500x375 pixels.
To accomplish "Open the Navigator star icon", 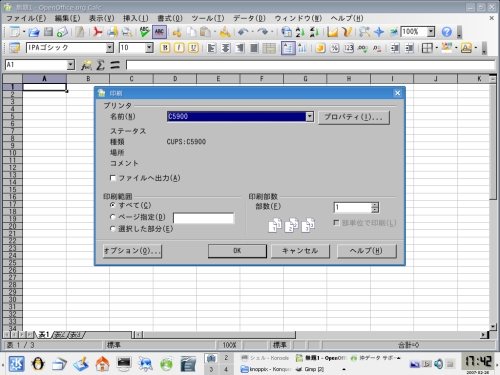I will [379, 32].
